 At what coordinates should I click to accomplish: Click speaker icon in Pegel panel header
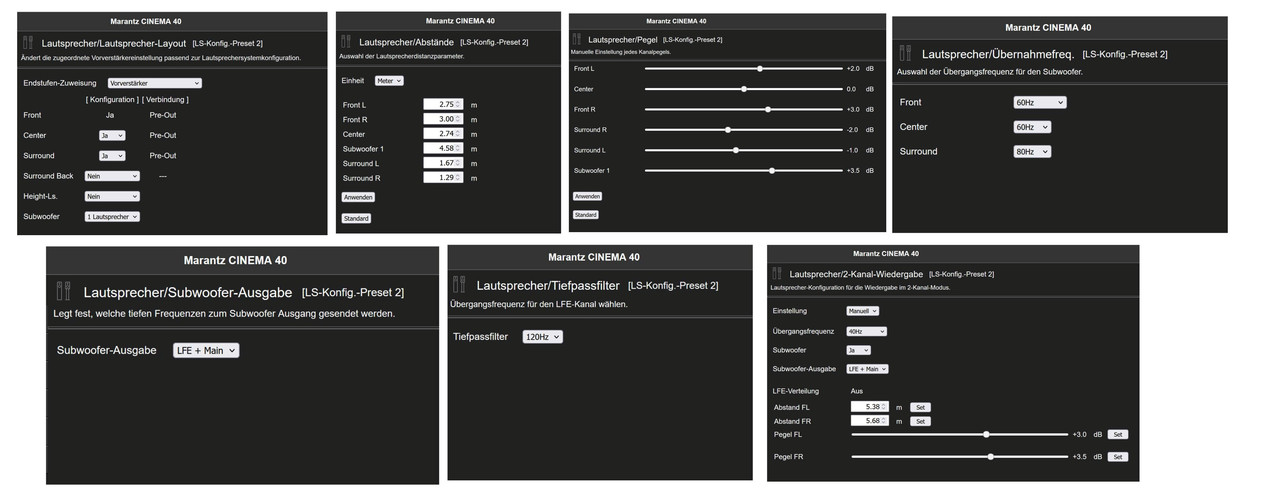pos(577,39)
